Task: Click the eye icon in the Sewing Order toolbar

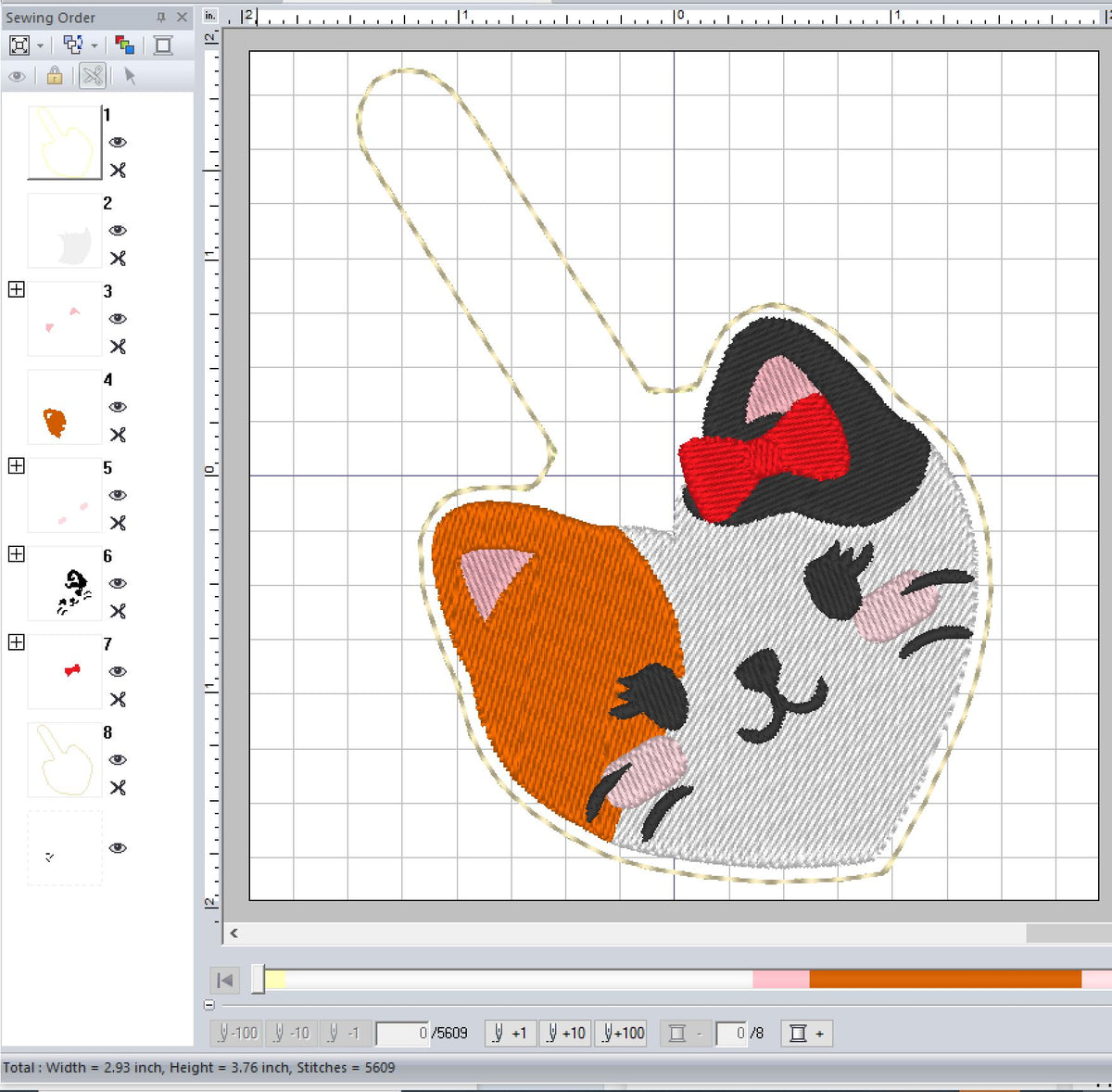Action: 17,76
